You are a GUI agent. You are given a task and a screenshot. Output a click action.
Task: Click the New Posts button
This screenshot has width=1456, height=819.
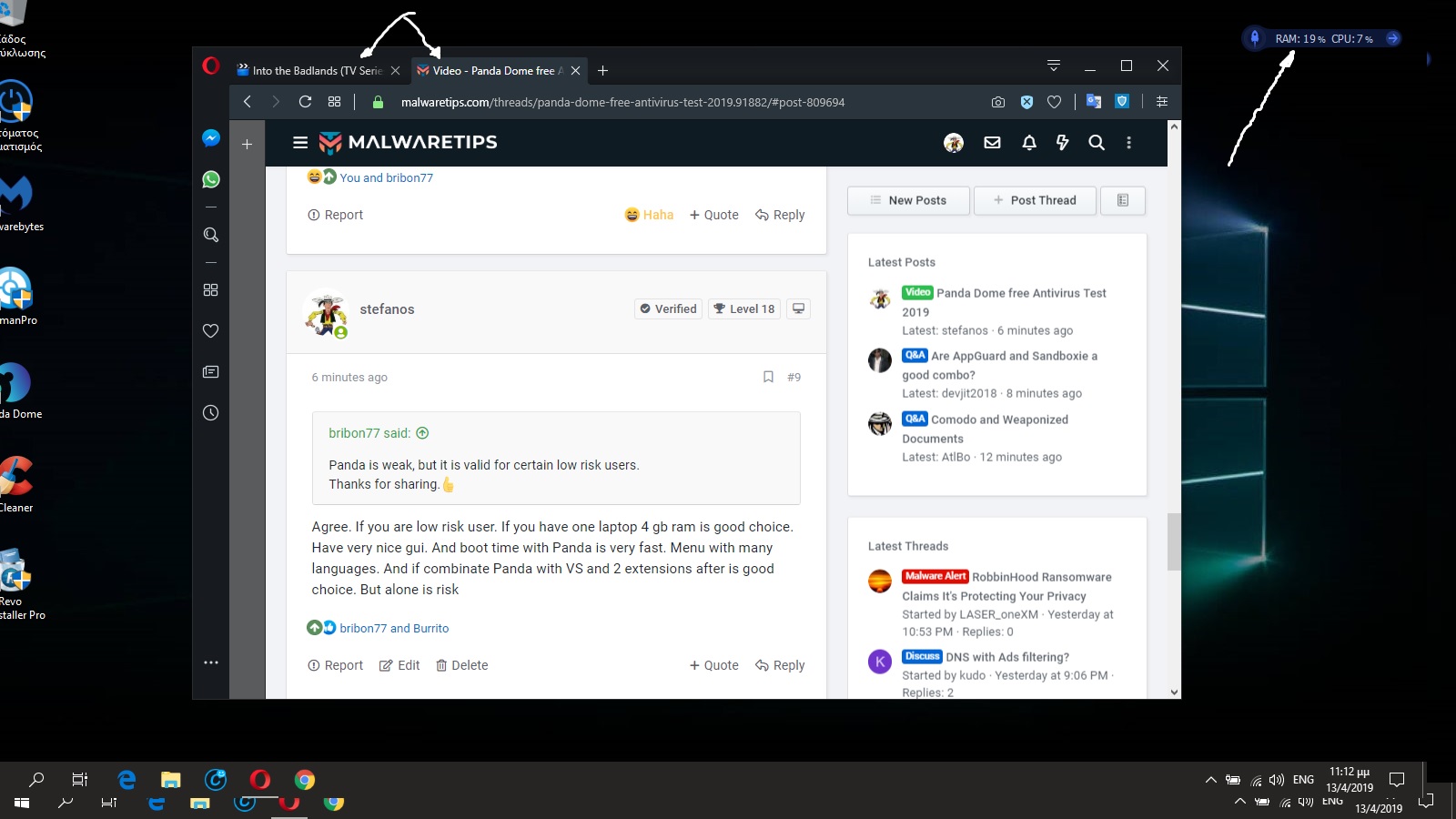(908, 200)
